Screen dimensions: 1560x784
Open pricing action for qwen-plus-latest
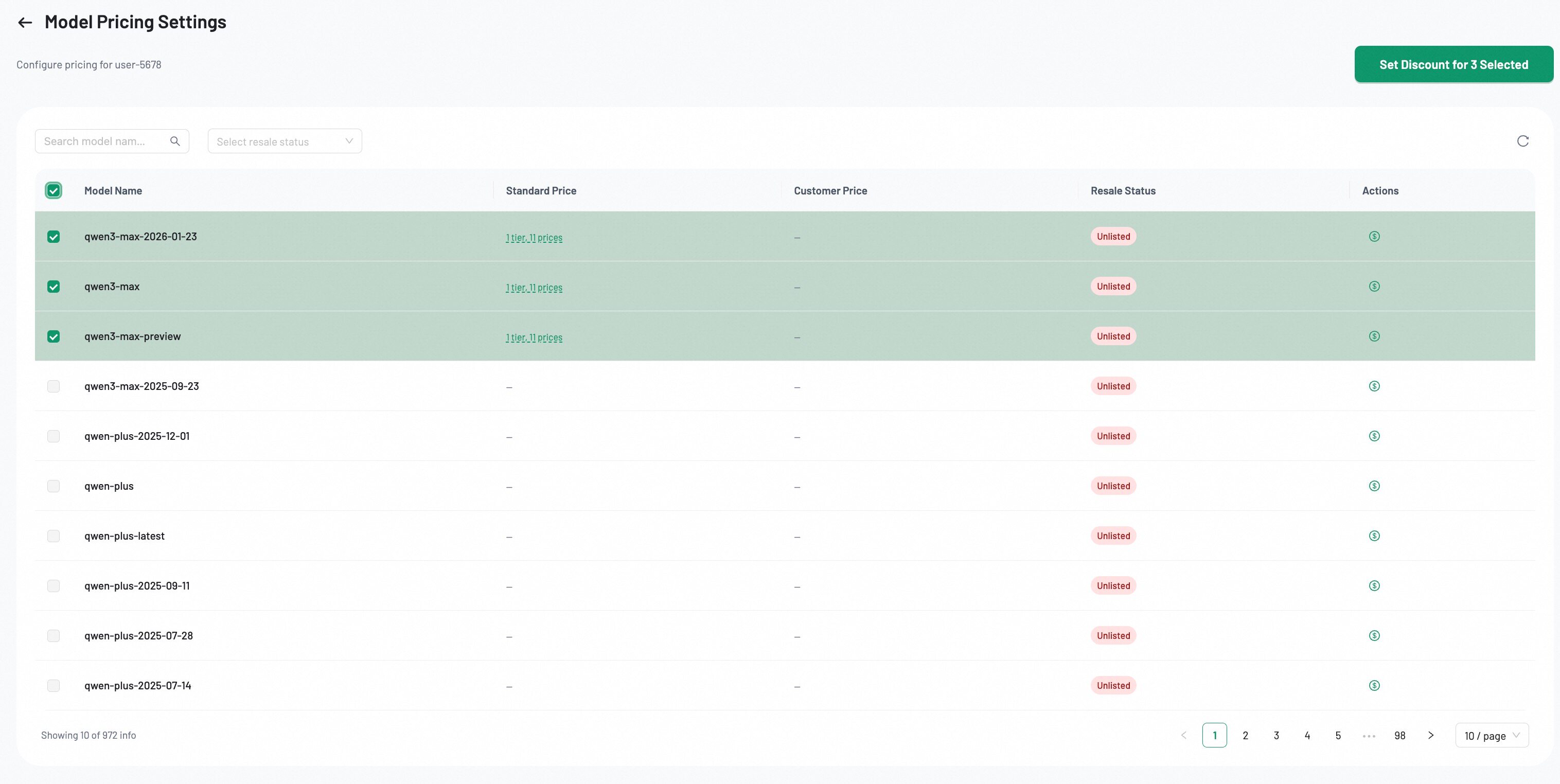point(1374,536)
